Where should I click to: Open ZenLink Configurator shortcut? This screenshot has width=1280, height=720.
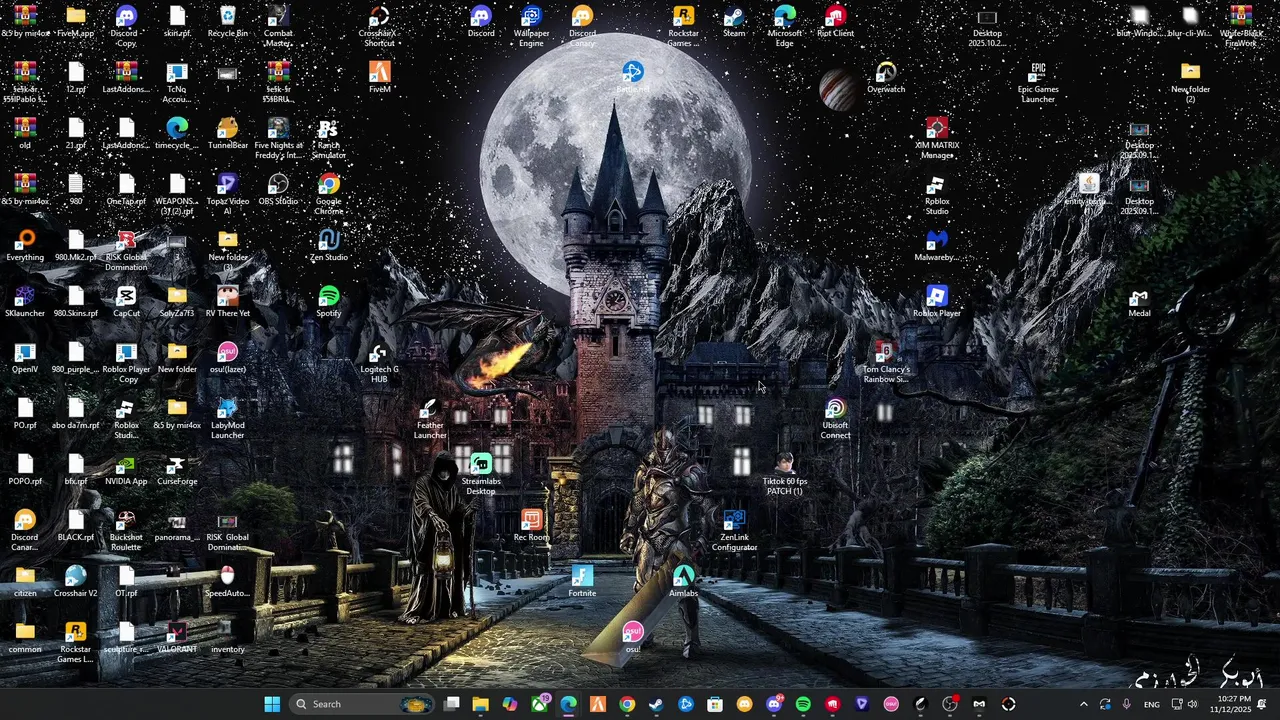click(x=734, y=530)
